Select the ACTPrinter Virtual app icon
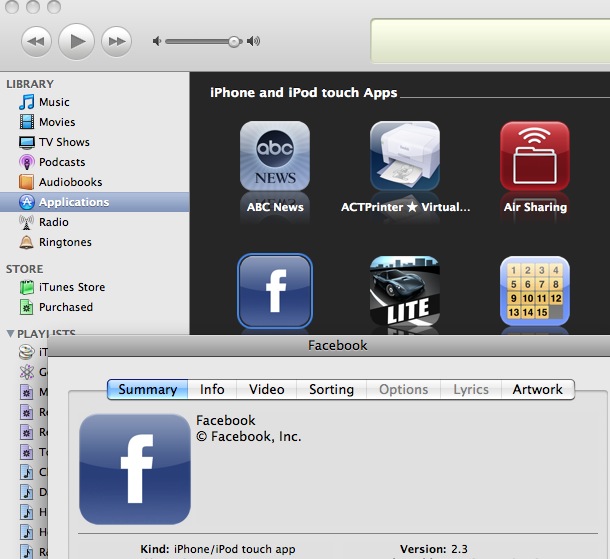This screenshot has width=610, height=559. pyautogui.click(x=405, y=156)
